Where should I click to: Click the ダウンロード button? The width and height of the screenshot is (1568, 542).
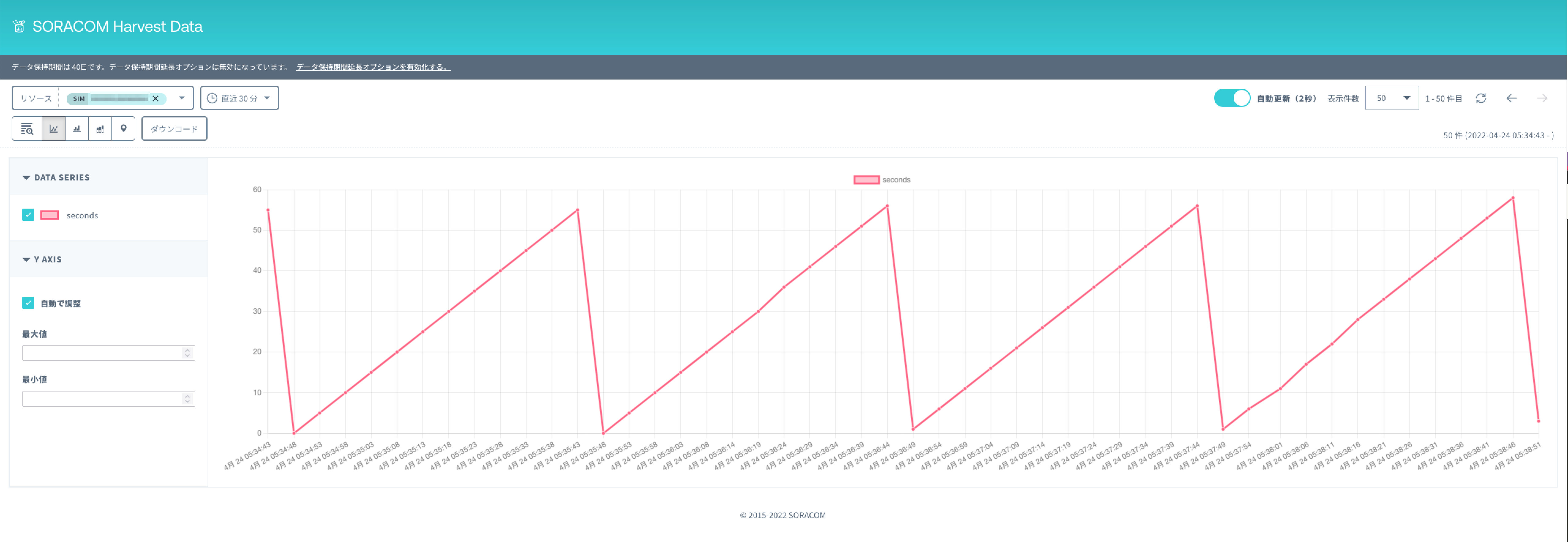pyautogui.click(x=174, y=129)
